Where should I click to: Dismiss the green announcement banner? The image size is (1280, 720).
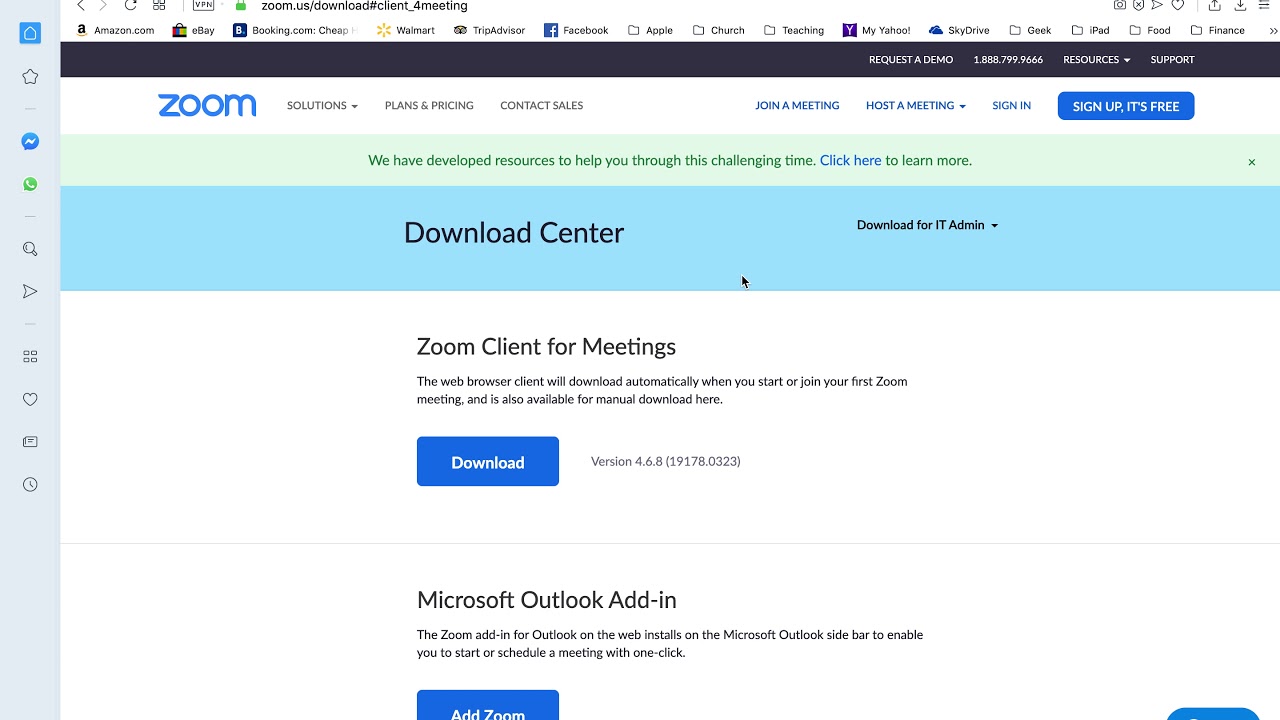coord(1251,162)
